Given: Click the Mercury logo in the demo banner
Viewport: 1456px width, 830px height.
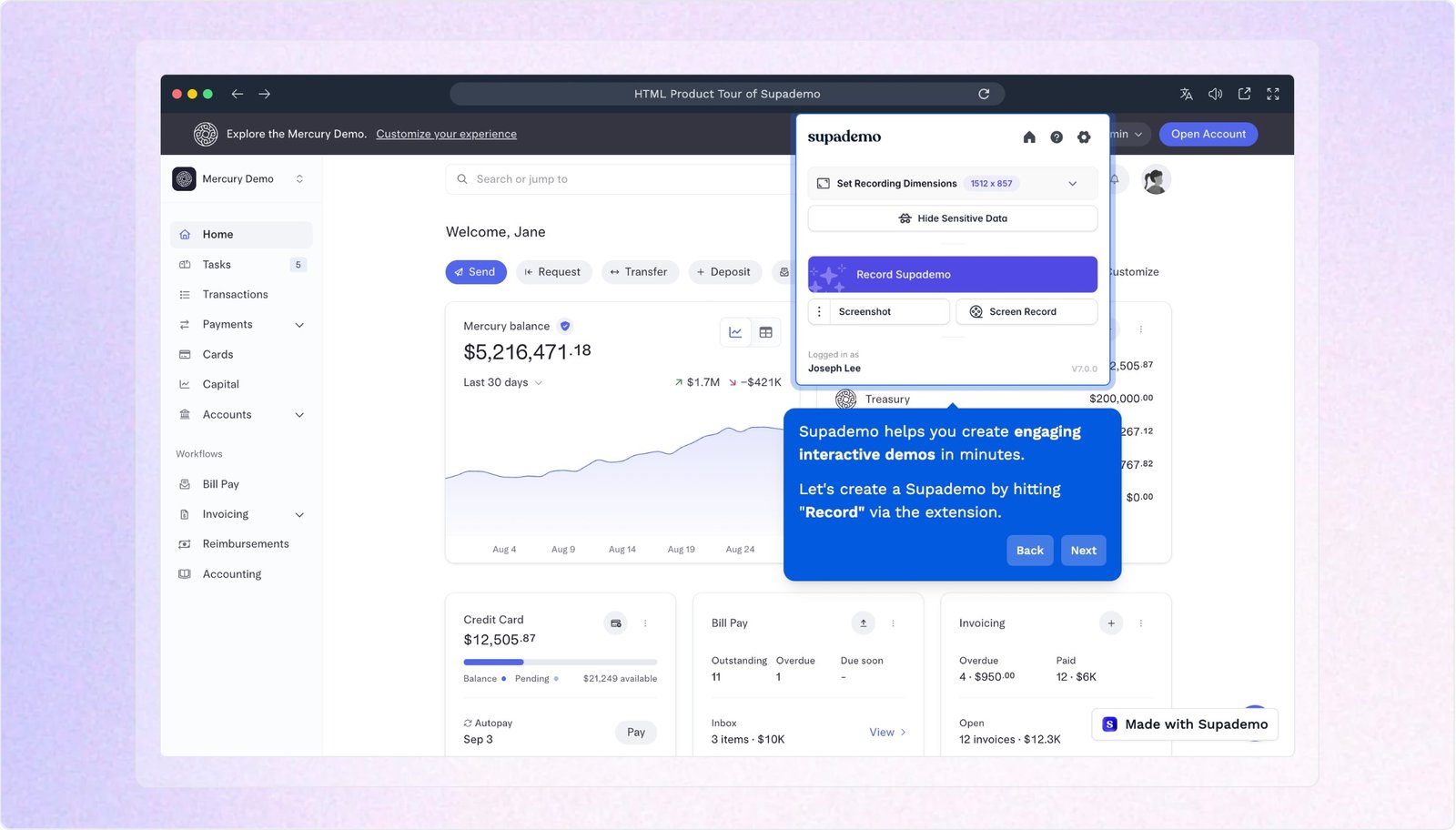Looking at the screenshot, I should tap(206, 134).
